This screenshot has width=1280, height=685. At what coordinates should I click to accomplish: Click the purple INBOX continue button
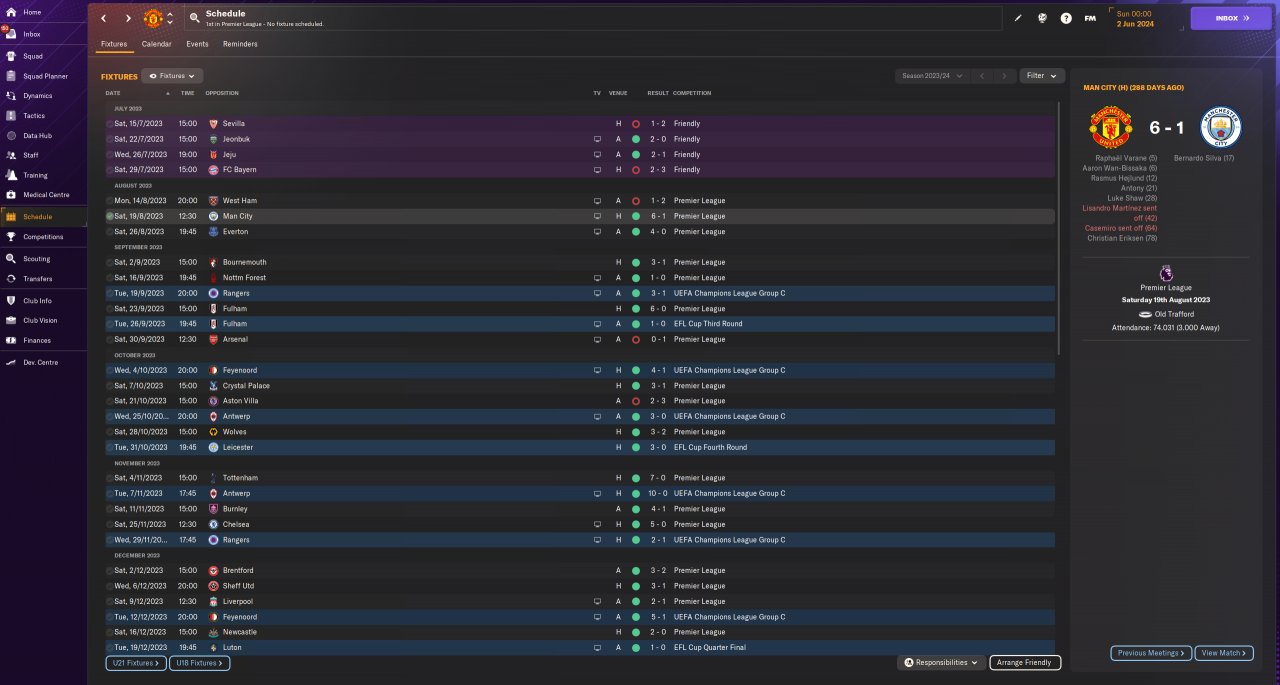point(1231,18)
